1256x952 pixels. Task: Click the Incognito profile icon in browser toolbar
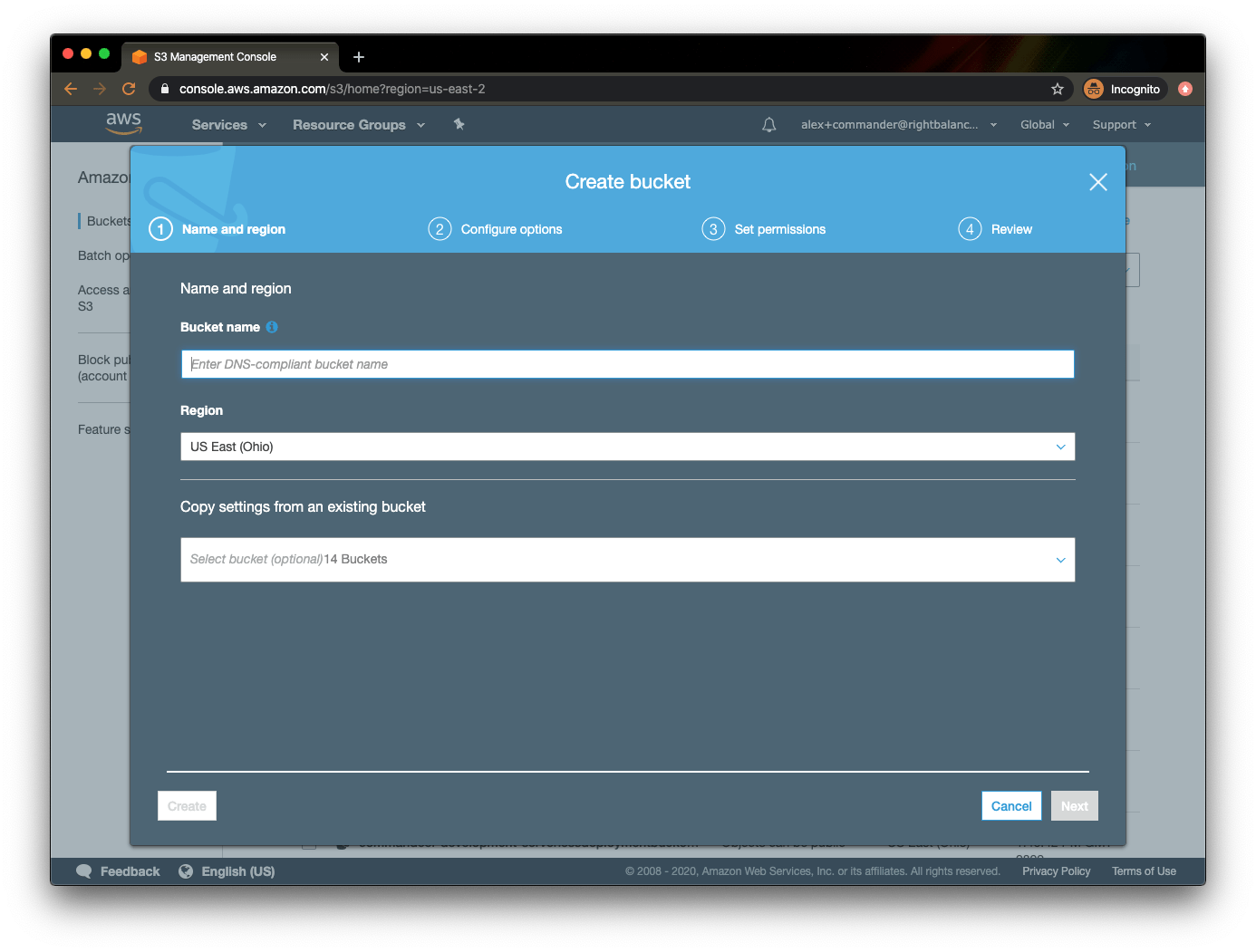[1094, 89]
